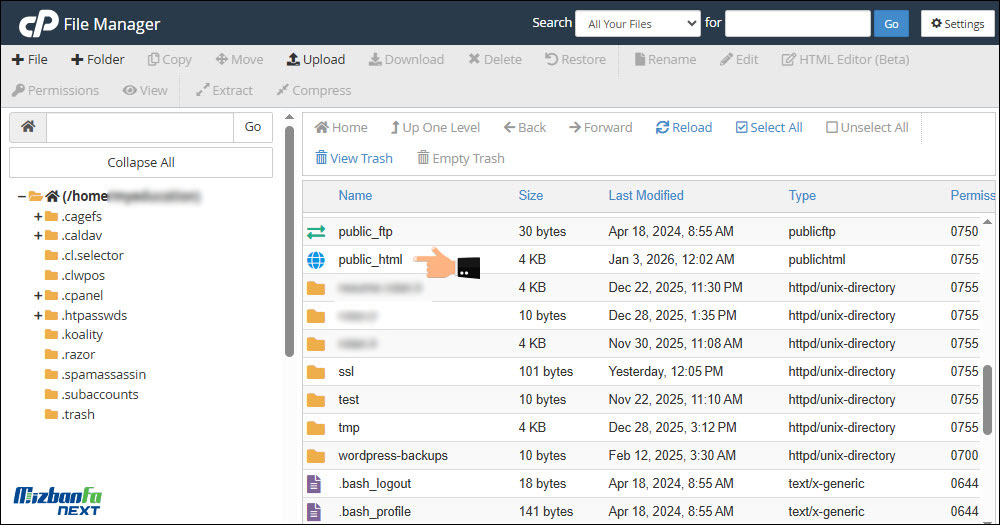Click the ssl folder icon
The height and width of the screenshot is (525, 1000).
point(316,372)
